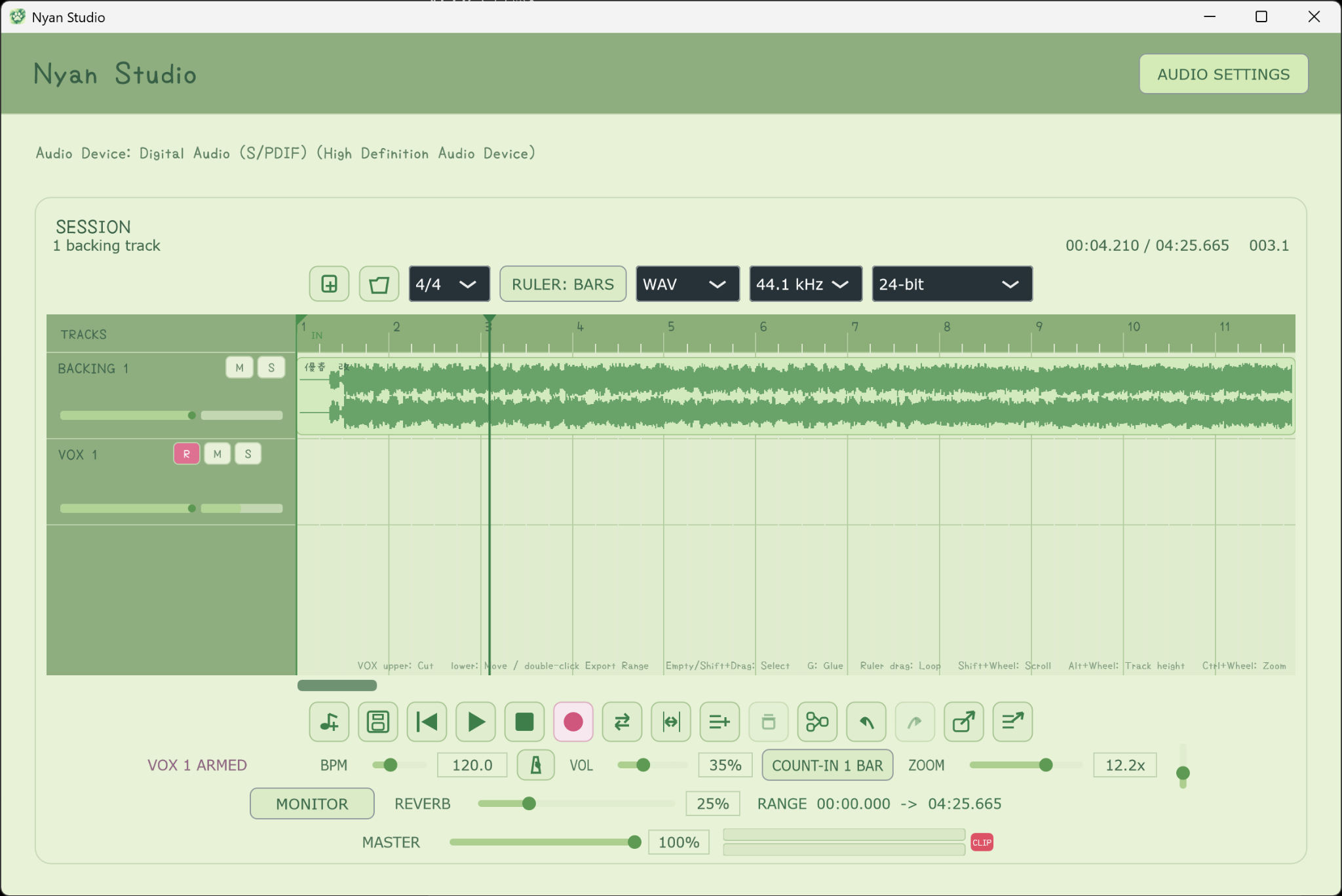
Task: Click bar 5 on the timeline ruler
Action: click(x=671, y=326)
